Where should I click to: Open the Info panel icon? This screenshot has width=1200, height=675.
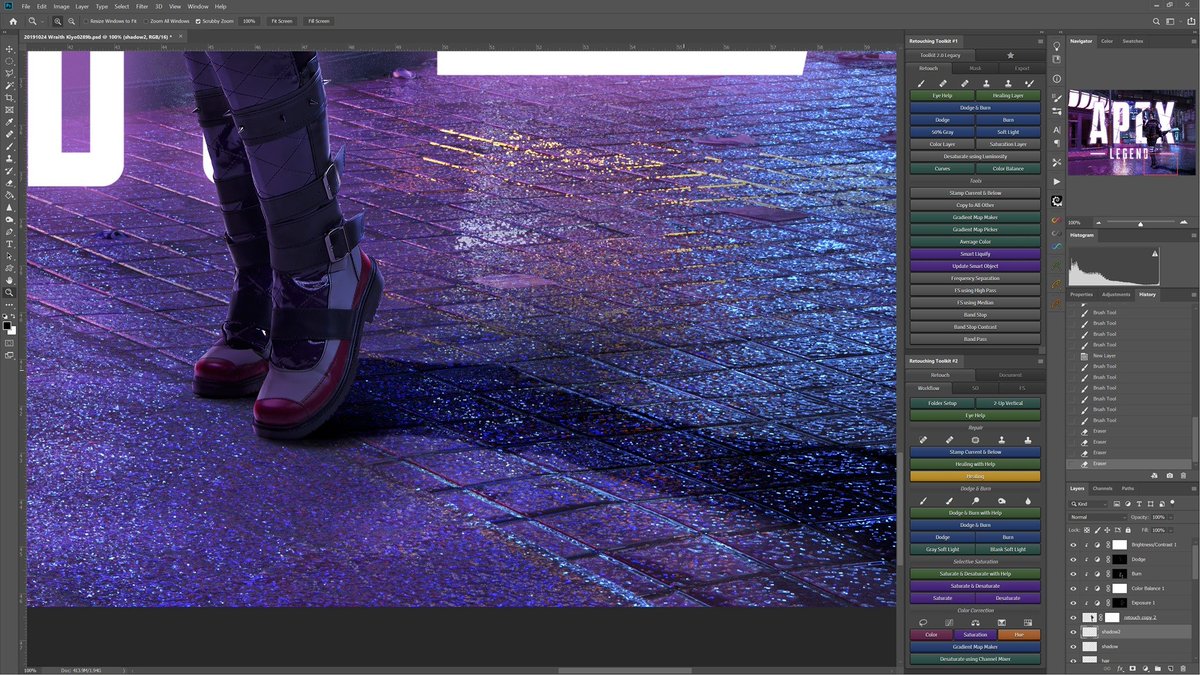[1057, 79]
